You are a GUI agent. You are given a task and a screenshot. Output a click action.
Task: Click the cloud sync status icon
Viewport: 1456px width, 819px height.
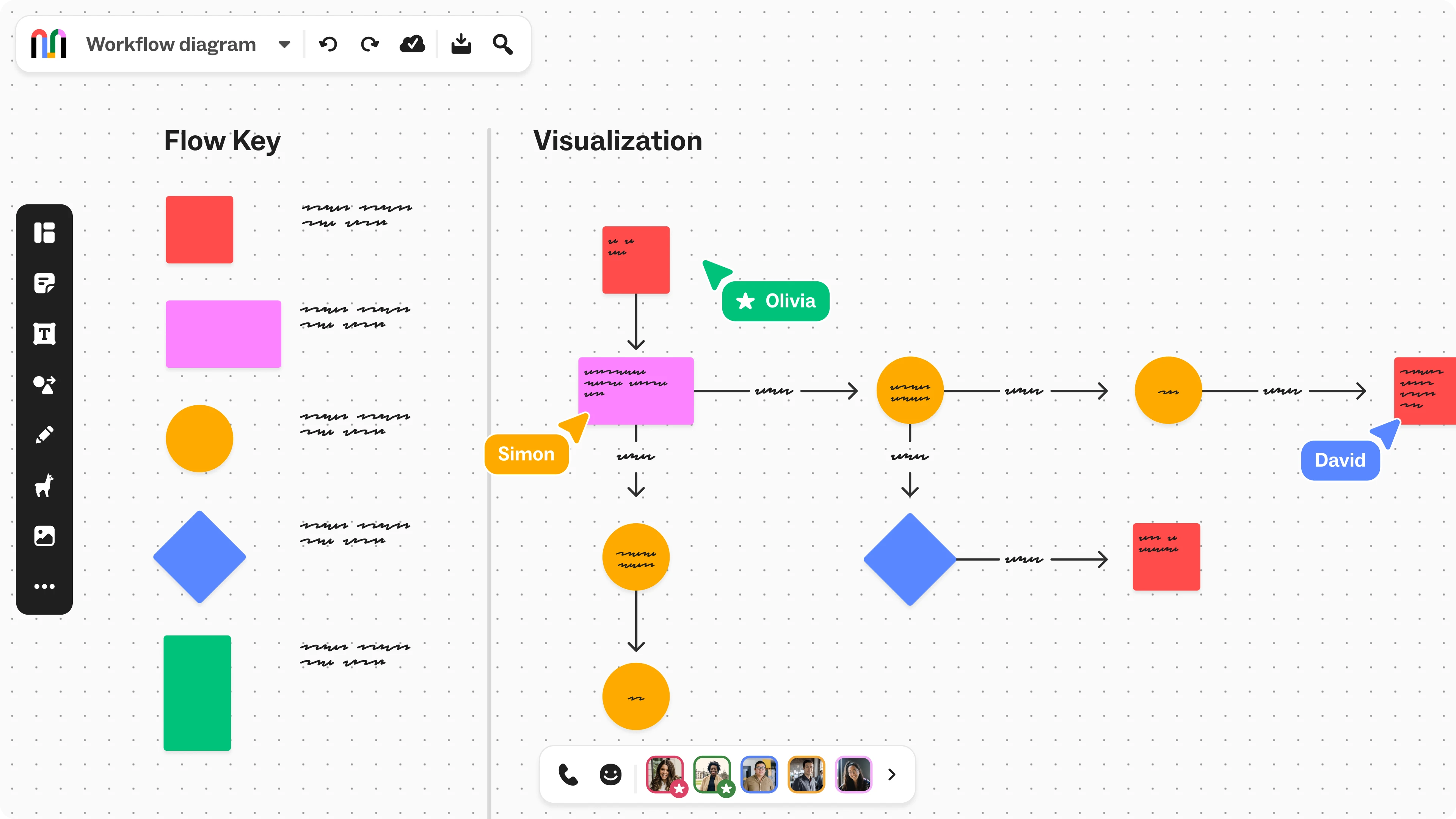click(413, 44)
